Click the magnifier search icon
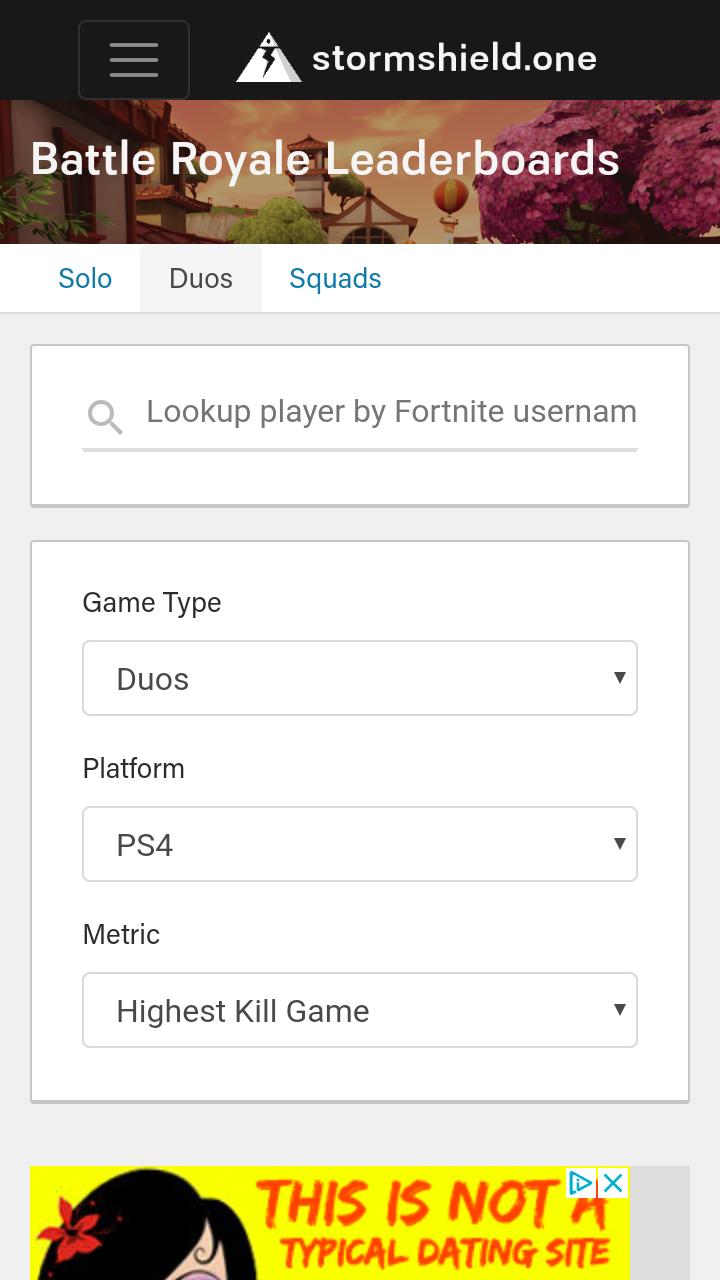This screenshot has height=1280, width=720. click(x=104, y=416)
